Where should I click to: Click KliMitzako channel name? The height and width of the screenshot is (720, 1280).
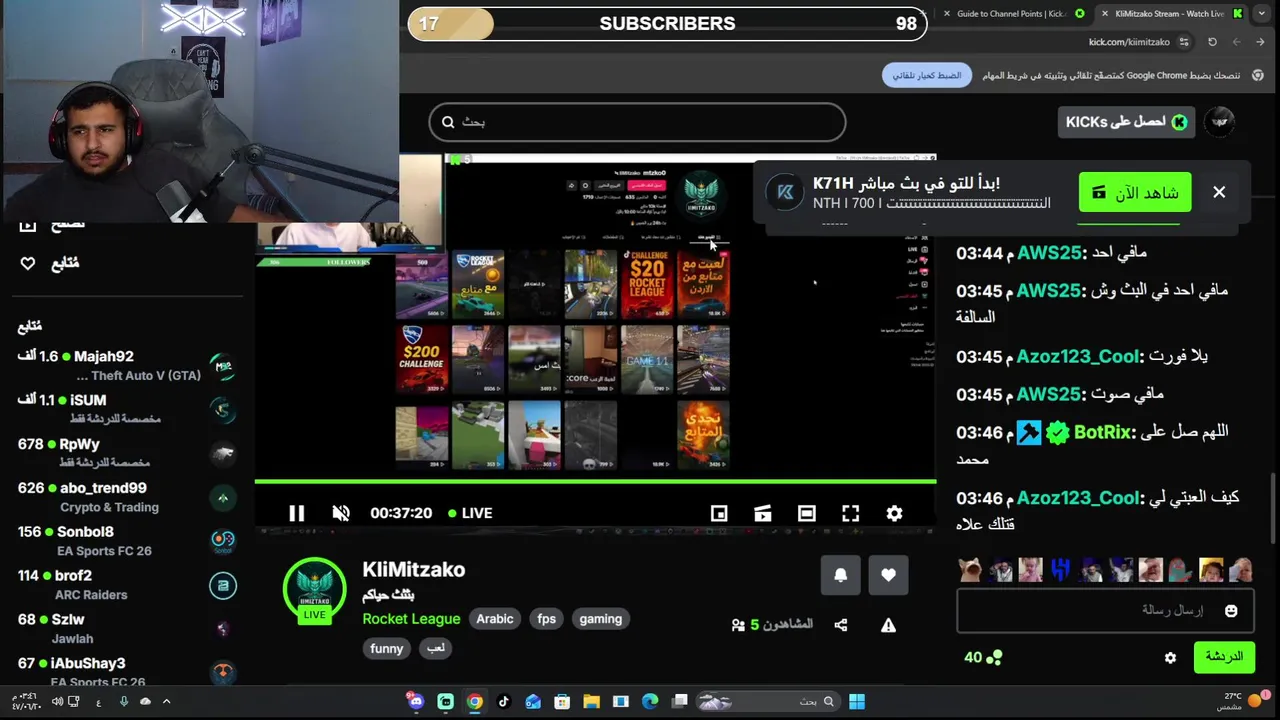(413, 569)
